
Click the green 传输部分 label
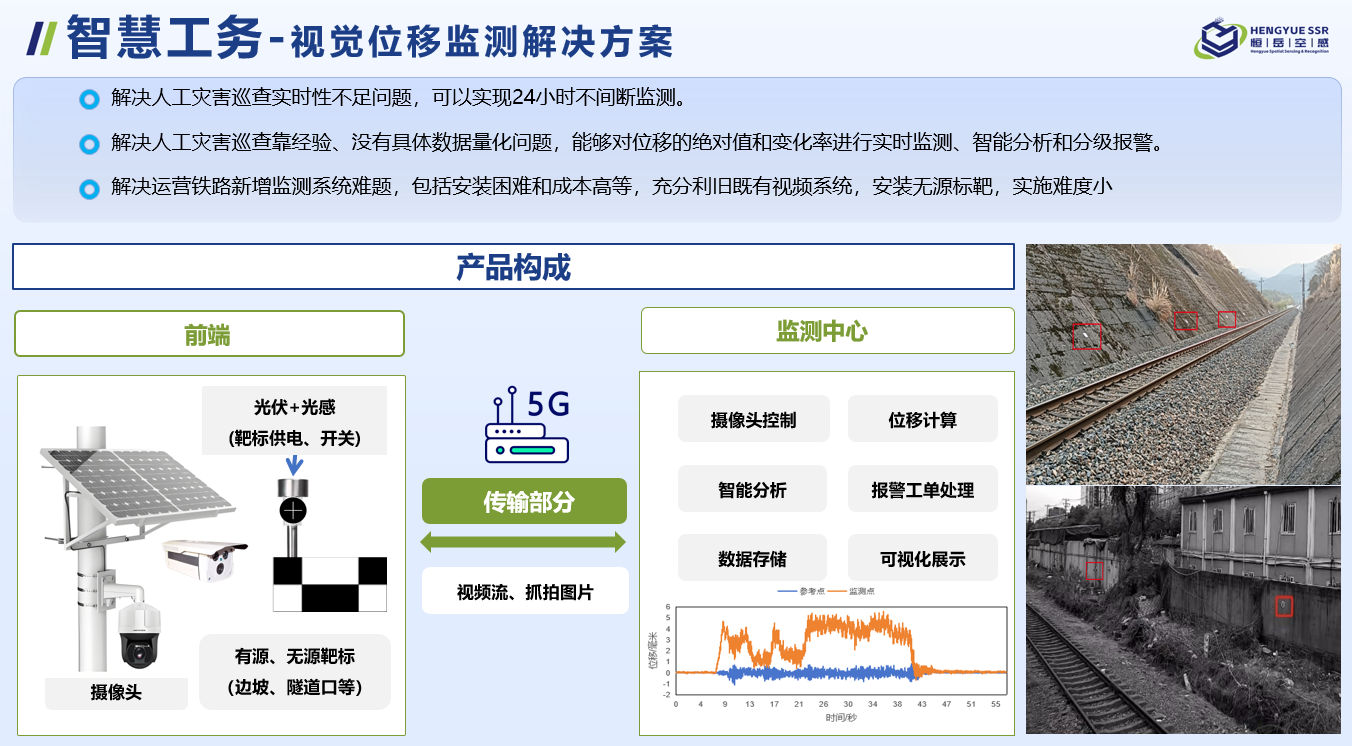point(524,501)
